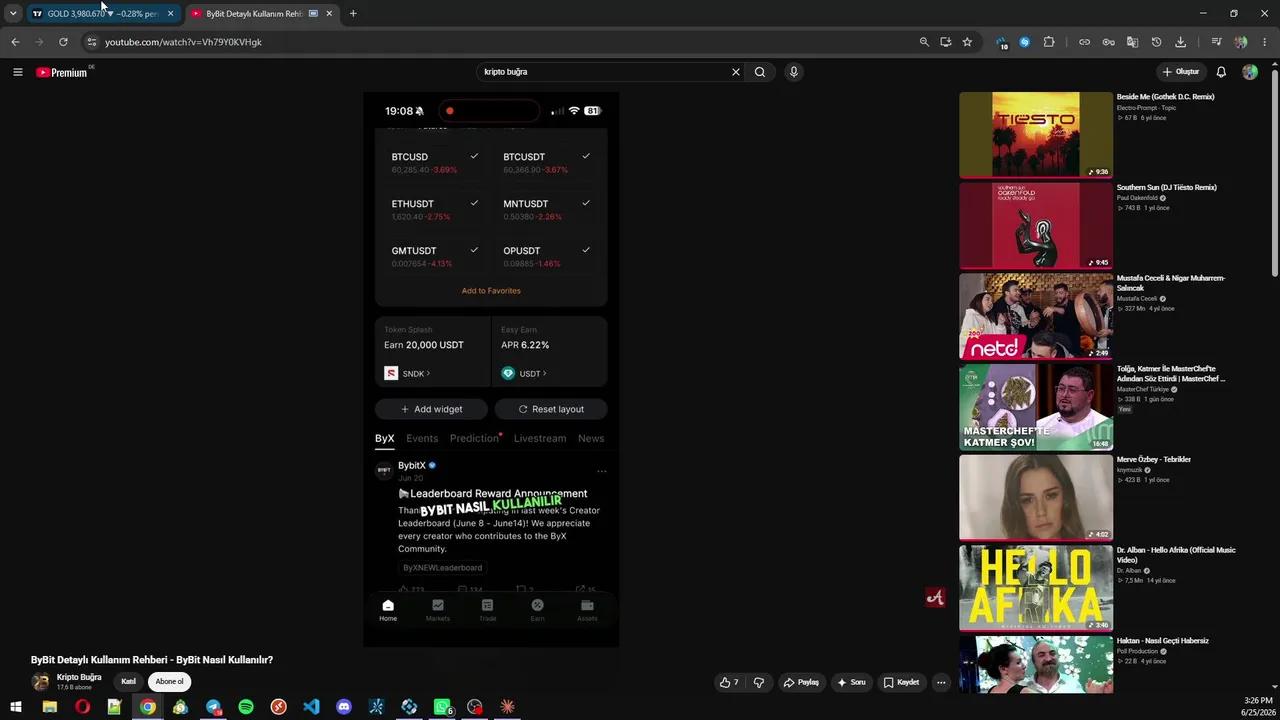Open Merve Özbey Tebrikler thumbnail
This screenshot has height=720, width=1280.
(1036, 498)
